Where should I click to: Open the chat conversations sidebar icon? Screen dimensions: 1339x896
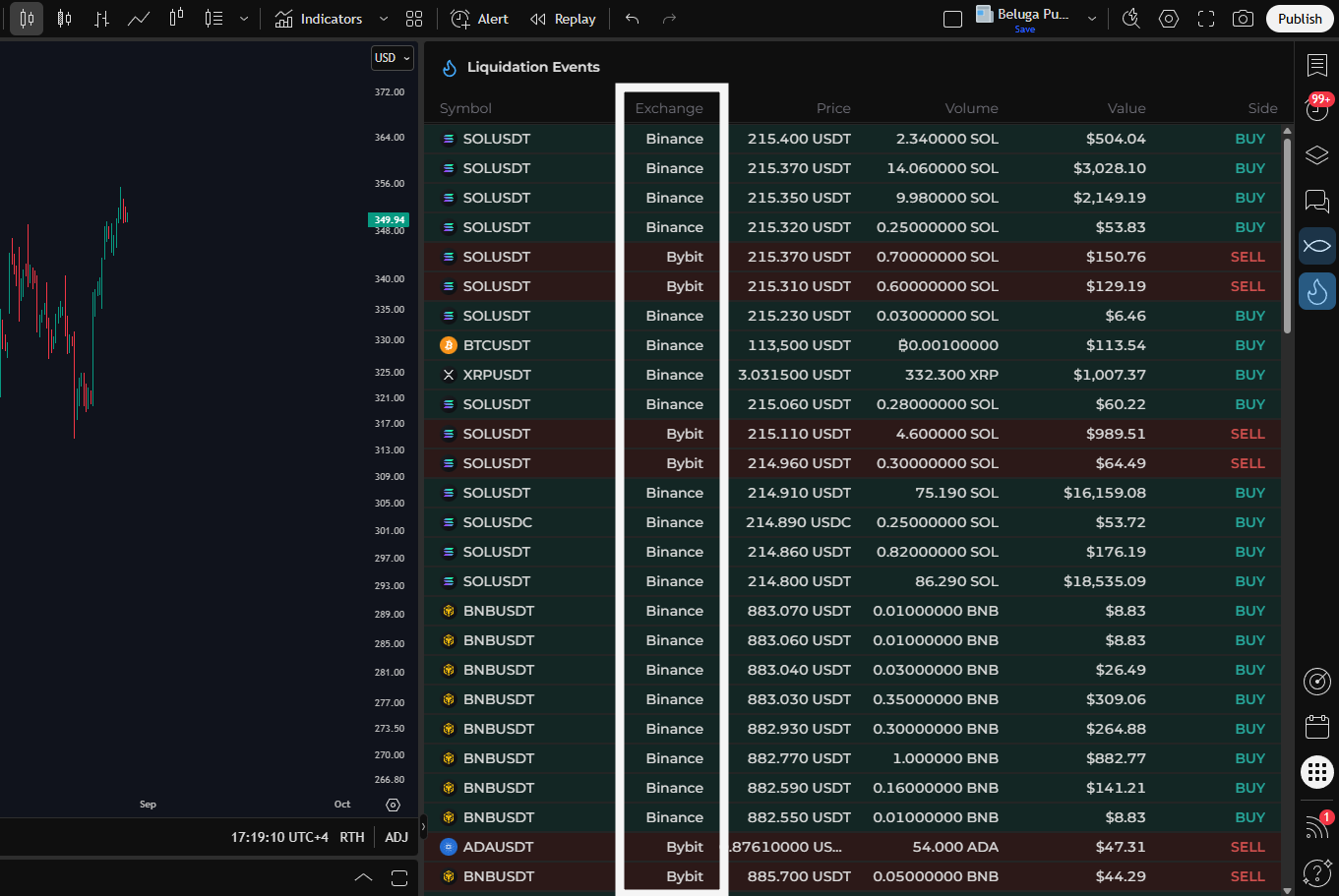(1316, 201)
